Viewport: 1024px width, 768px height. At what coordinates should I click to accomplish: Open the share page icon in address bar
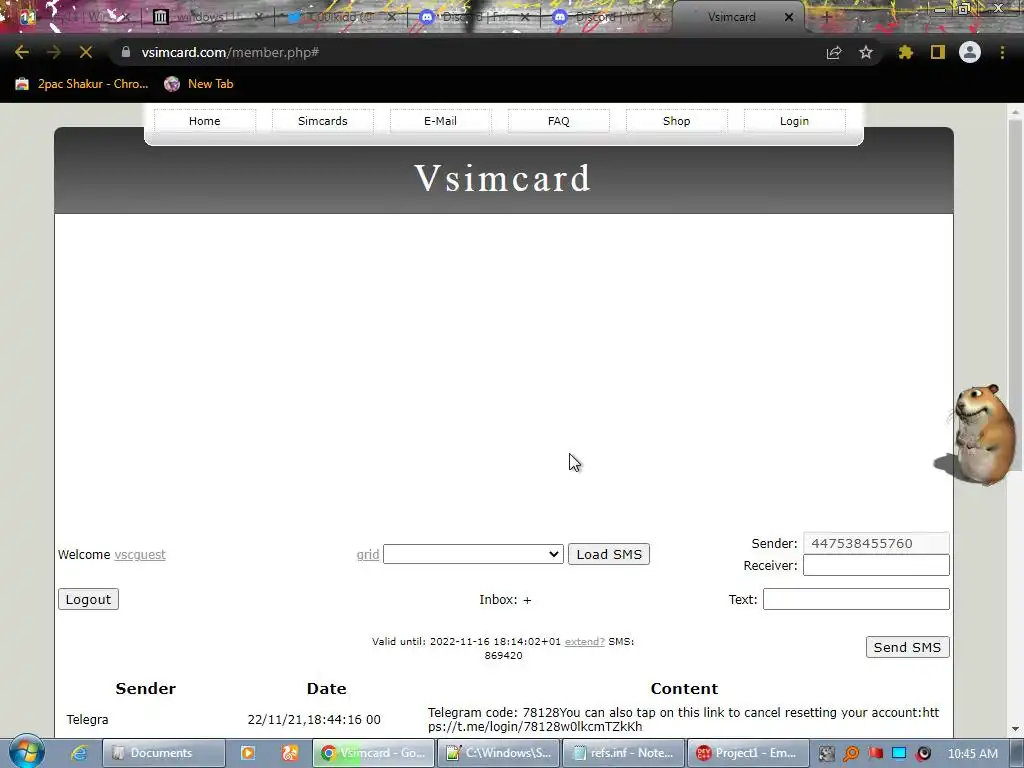pyautogui.click(x=834, y=53)
